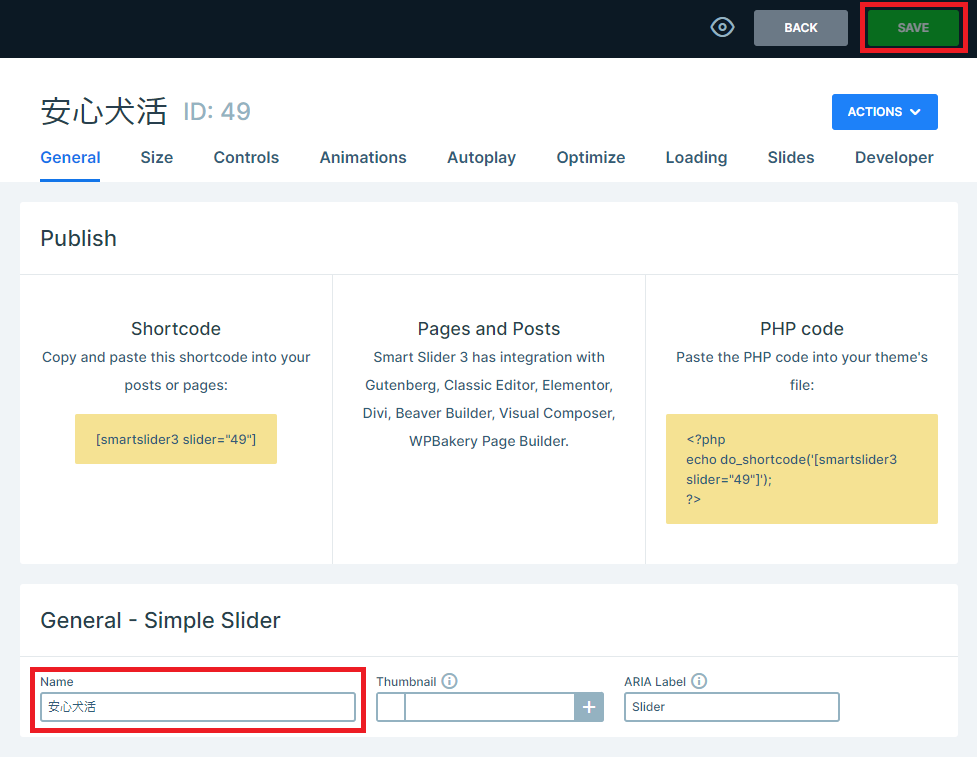Click the smartslider3 shortcode box

(x=176, y=439)
